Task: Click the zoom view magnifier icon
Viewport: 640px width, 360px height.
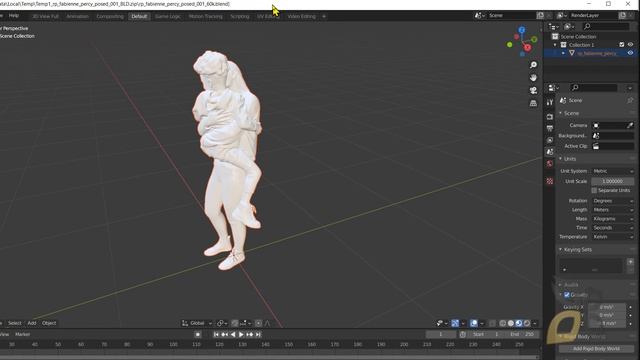Action: (x=533, y=65)
